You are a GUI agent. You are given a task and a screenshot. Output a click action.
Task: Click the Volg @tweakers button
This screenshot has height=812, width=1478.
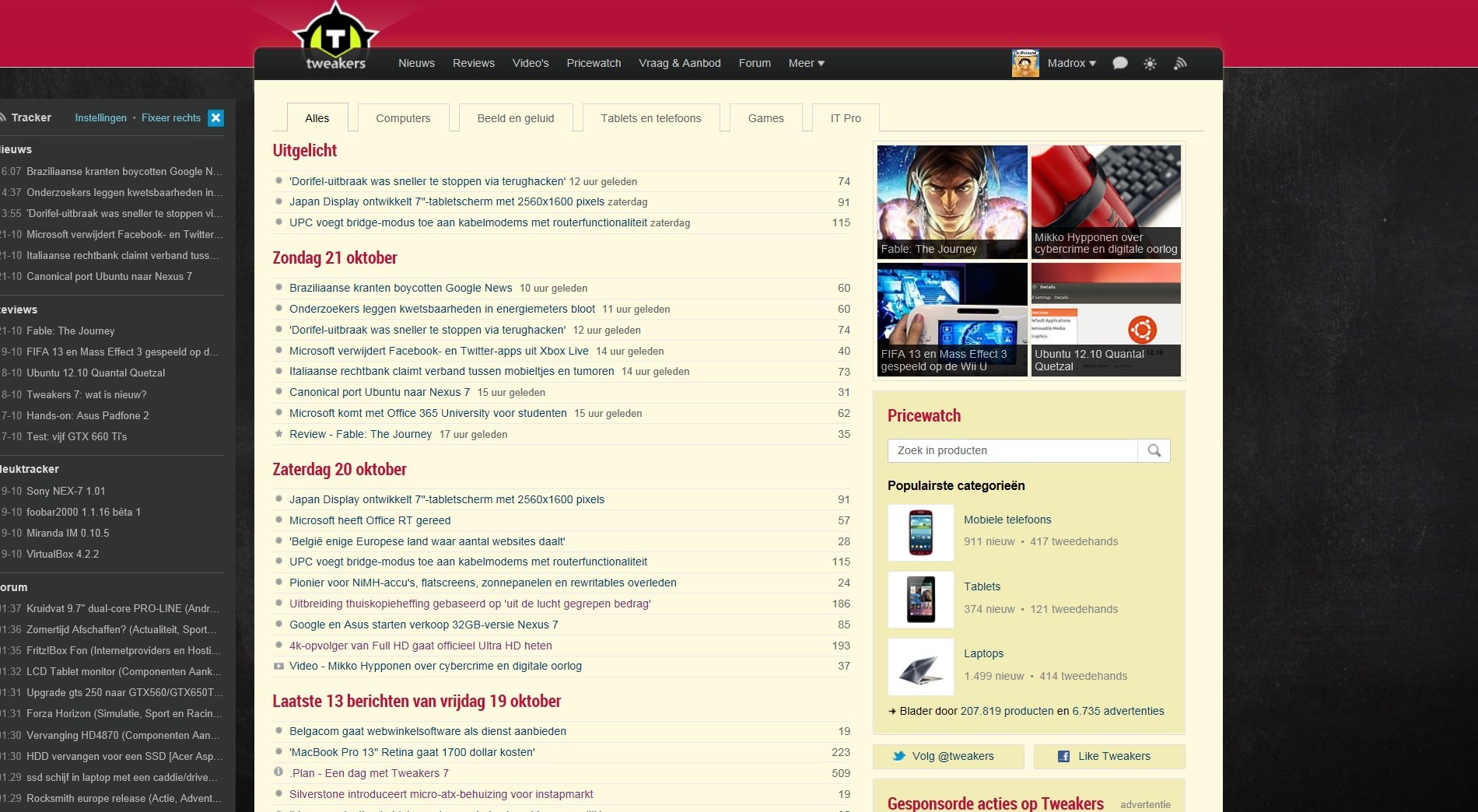pyautogui.click(x=948, y=756)
